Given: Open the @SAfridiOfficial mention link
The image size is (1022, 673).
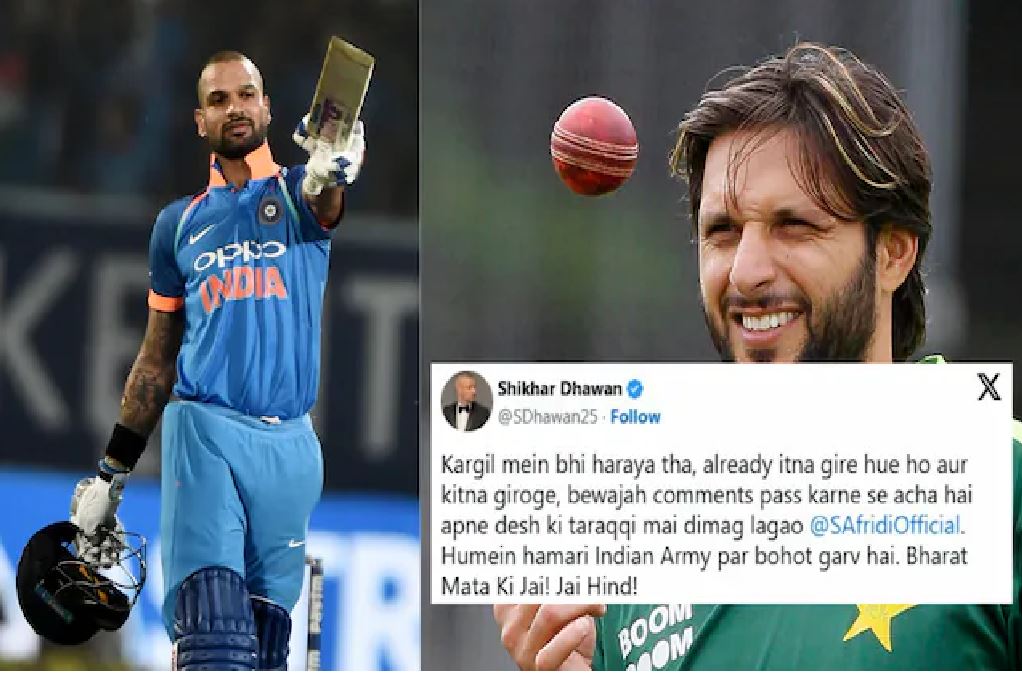Looking at the screenshot, I should point(884,526).
